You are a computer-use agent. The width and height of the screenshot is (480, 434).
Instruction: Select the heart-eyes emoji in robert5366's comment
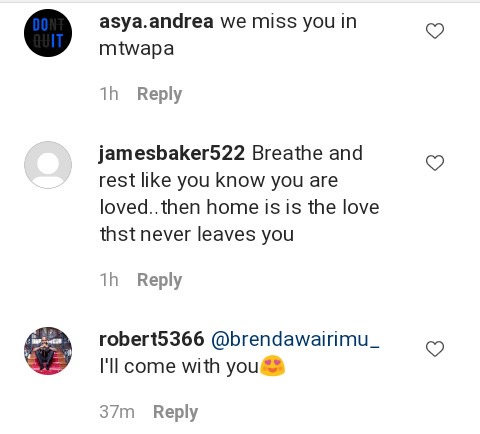(x=273, y=366)
